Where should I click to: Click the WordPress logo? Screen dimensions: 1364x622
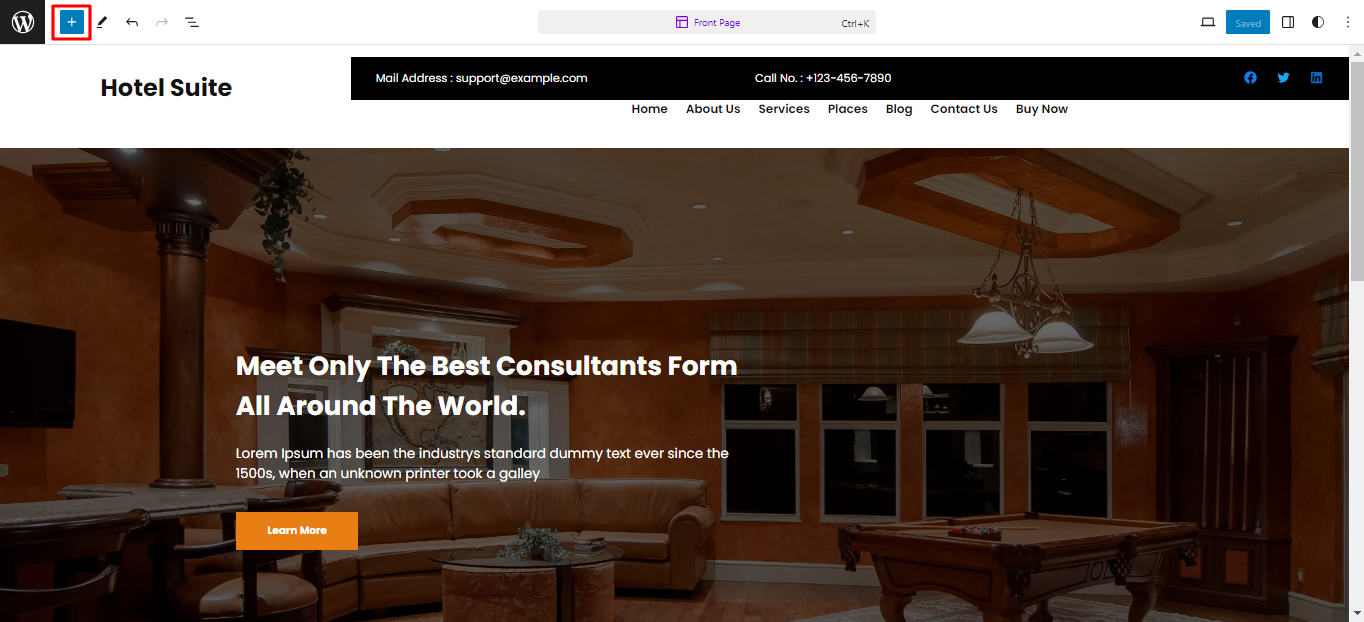[22, 22]
